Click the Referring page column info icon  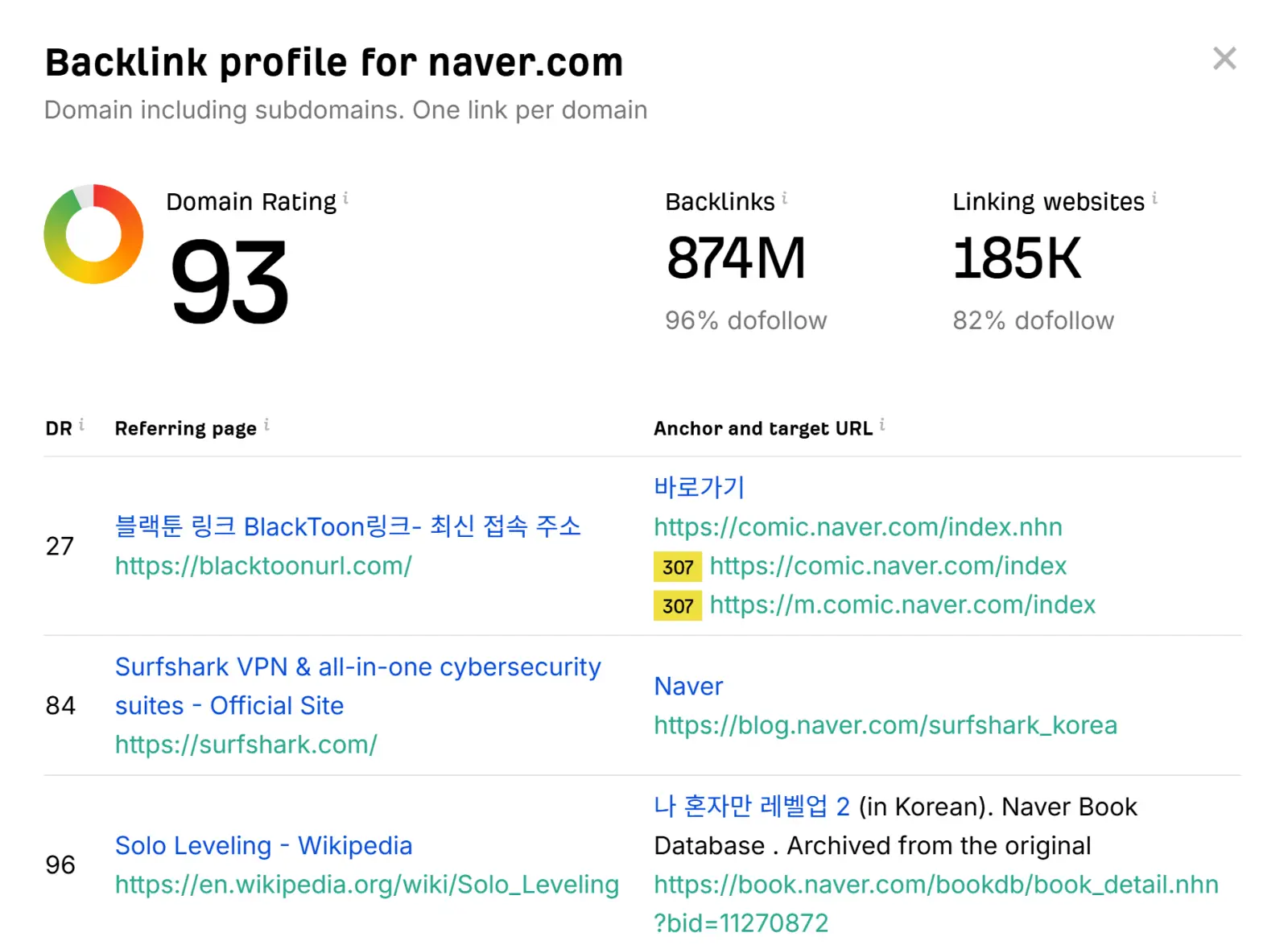[x=266, y=424]
